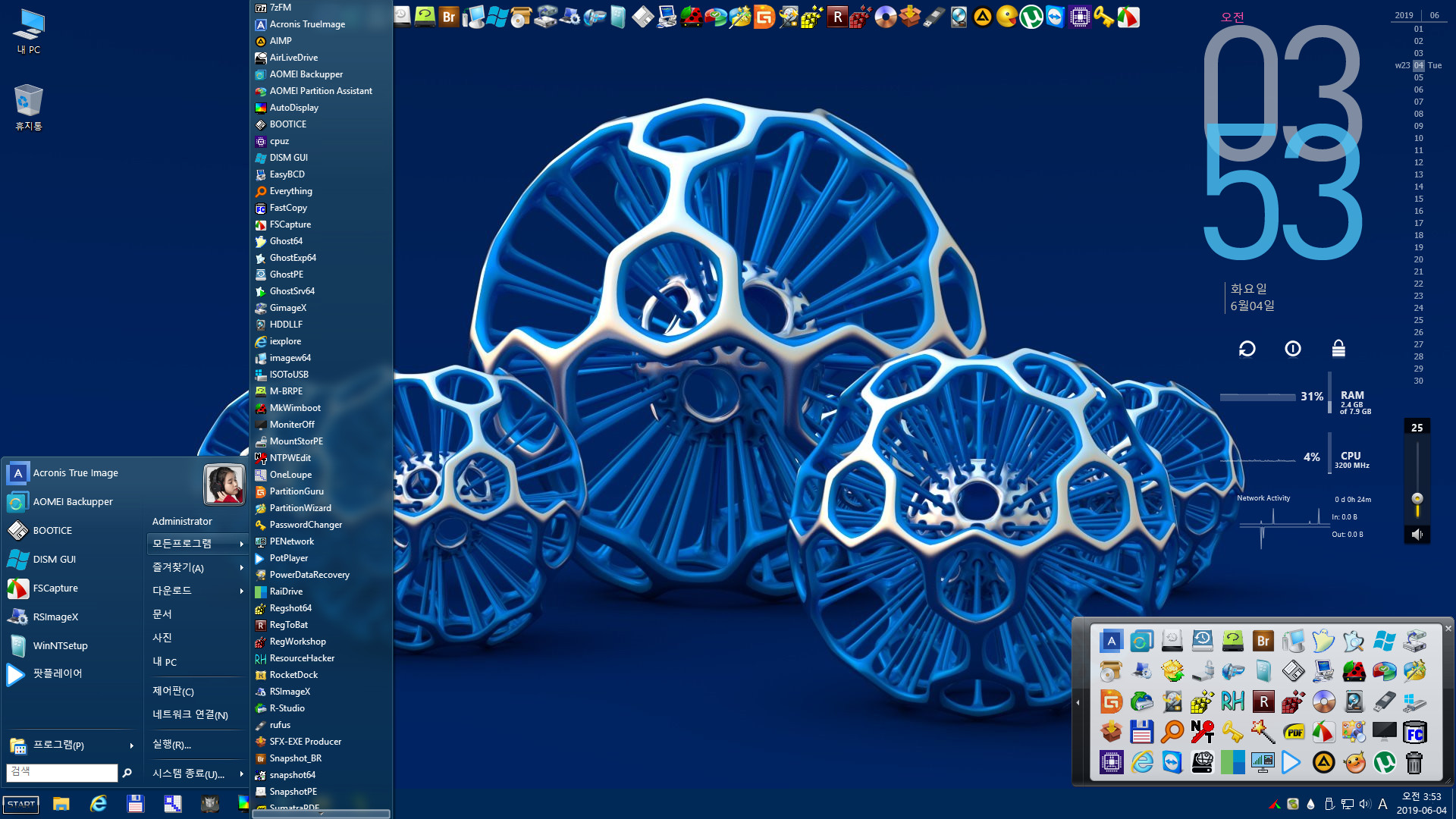Launch FastCopy FC icon in launcher panel
Screen dimensions: 1456x819
click(1415, 733)
